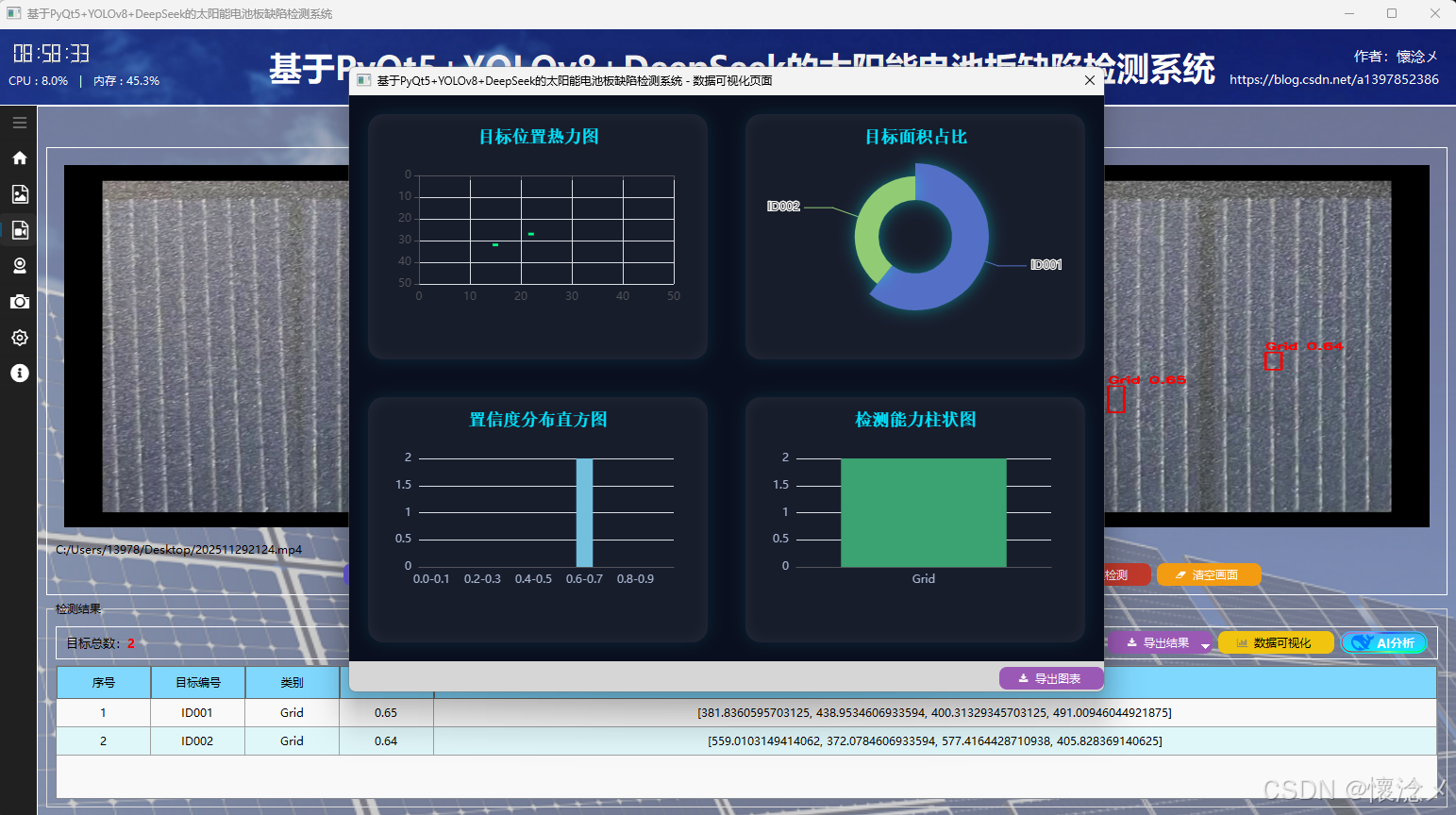
Task: Click the 序号 column header
Action: (x=104, y=683)
